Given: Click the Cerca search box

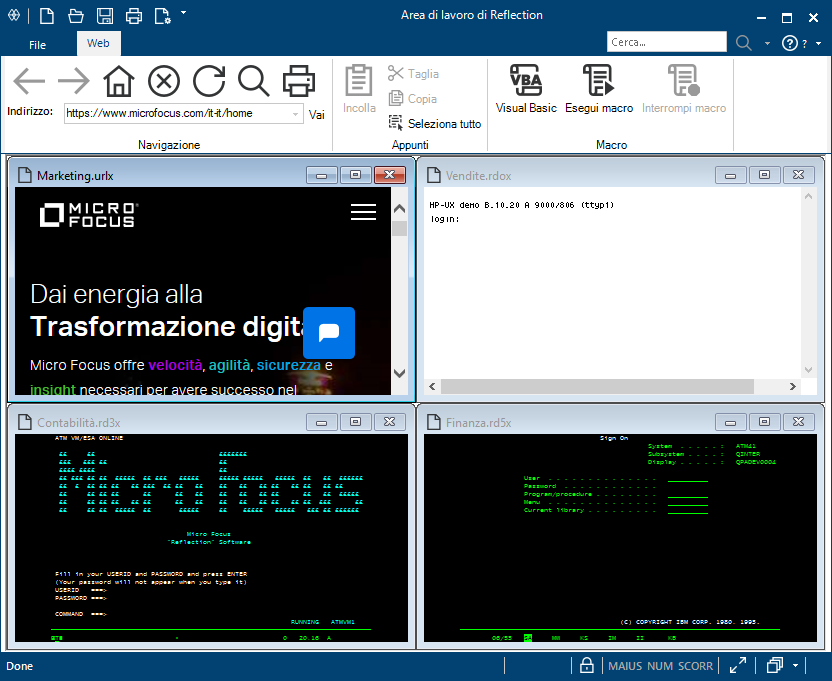Looking at the screenshot, I should (x=666, y=42).
